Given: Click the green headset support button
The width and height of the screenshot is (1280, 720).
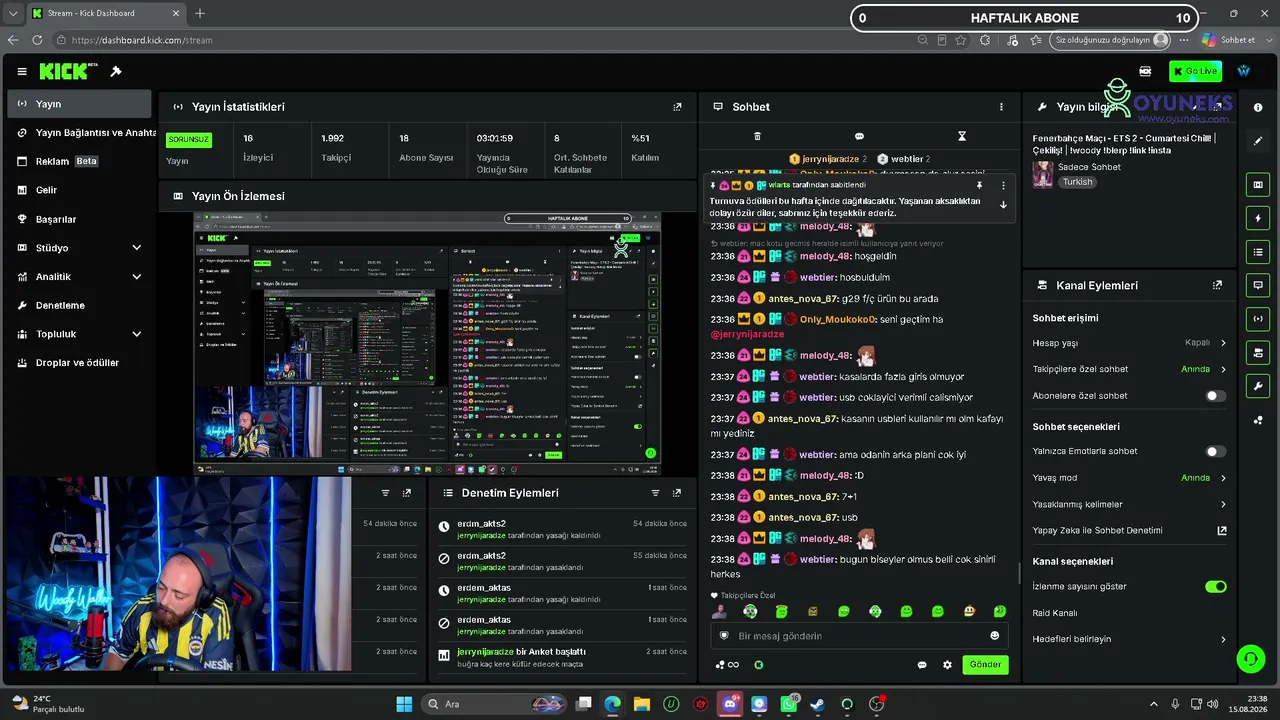Looking at the screenshot, I should click(1250, 658).
